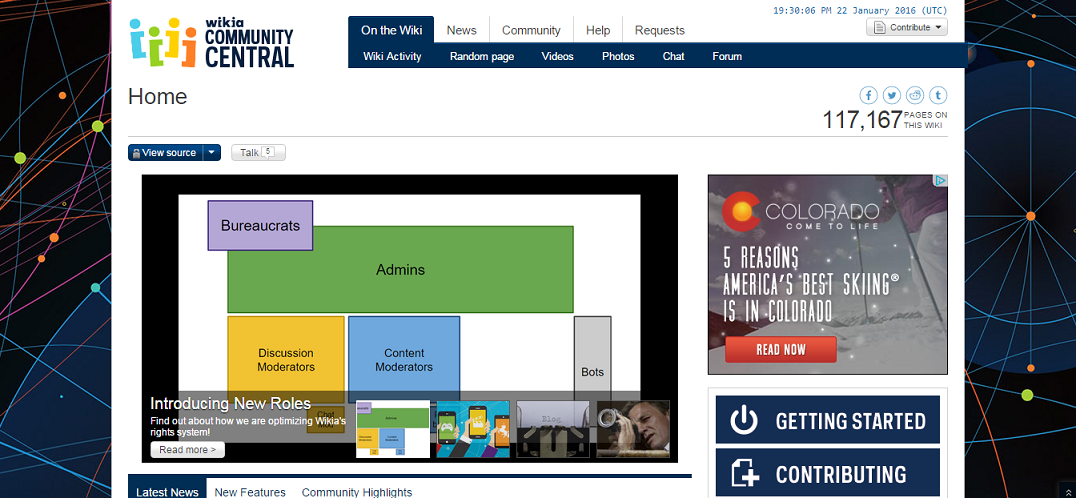The height and width of the screenshot is (498, 1076).
Task: Open the Help navigation tab
Action: click(x=598, y=30)
